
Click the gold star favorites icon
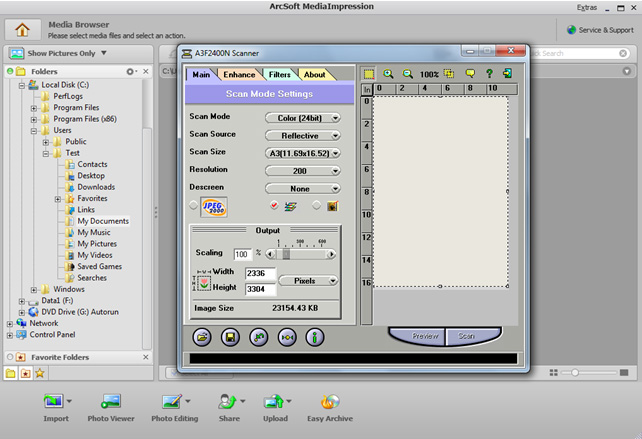pos(40,373)
